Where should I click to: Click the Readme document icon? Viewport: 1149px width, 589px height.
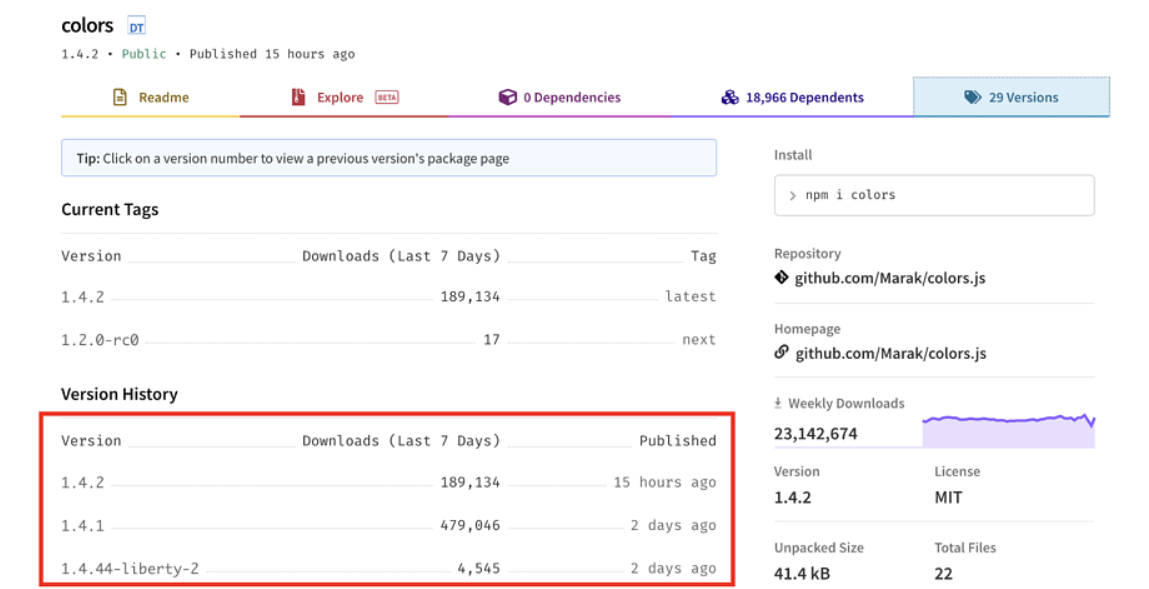[119, 97]
